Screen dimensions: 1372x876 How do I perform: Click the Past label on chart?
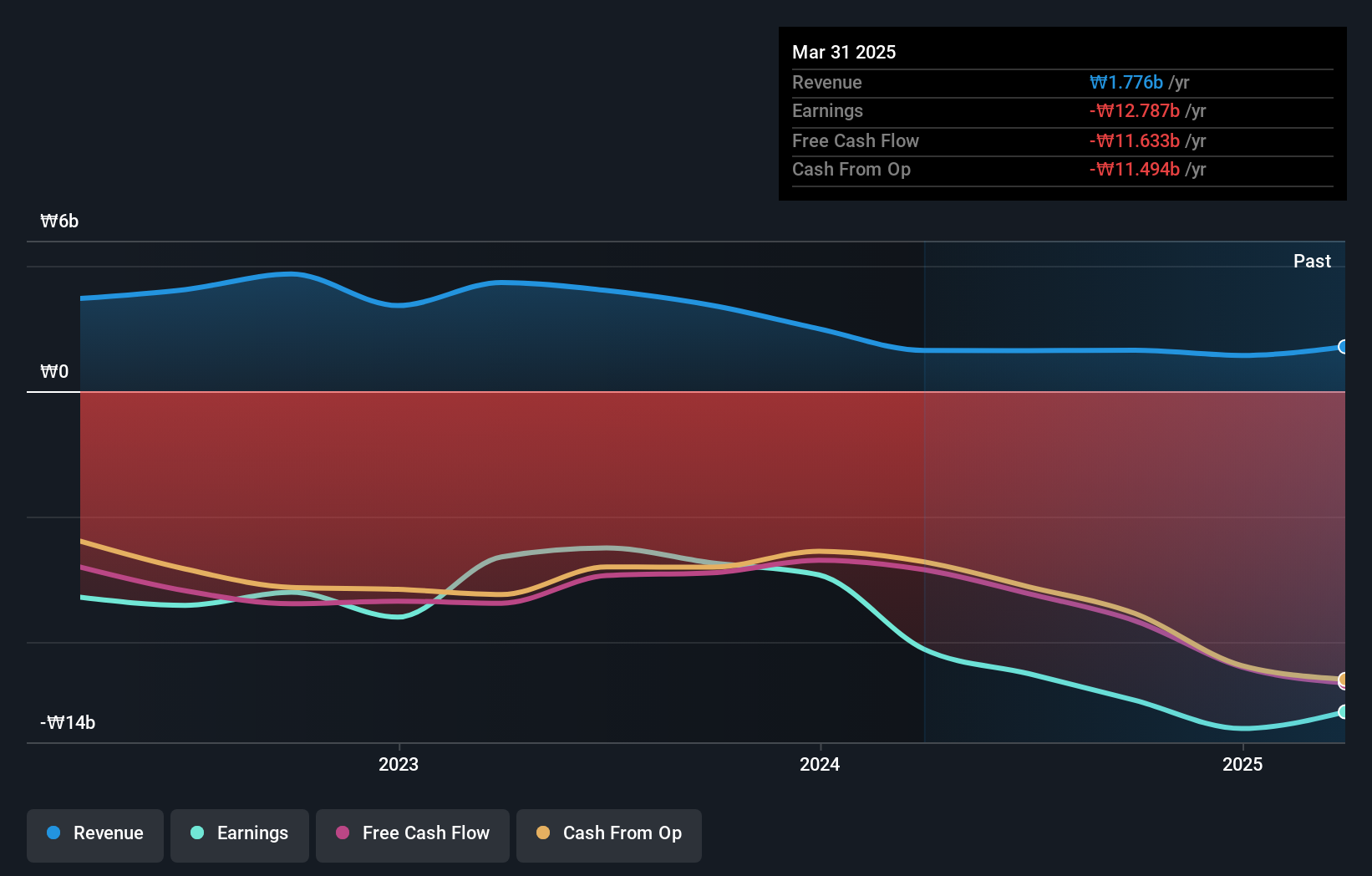pyautogui.click(x=1312, y=261)
